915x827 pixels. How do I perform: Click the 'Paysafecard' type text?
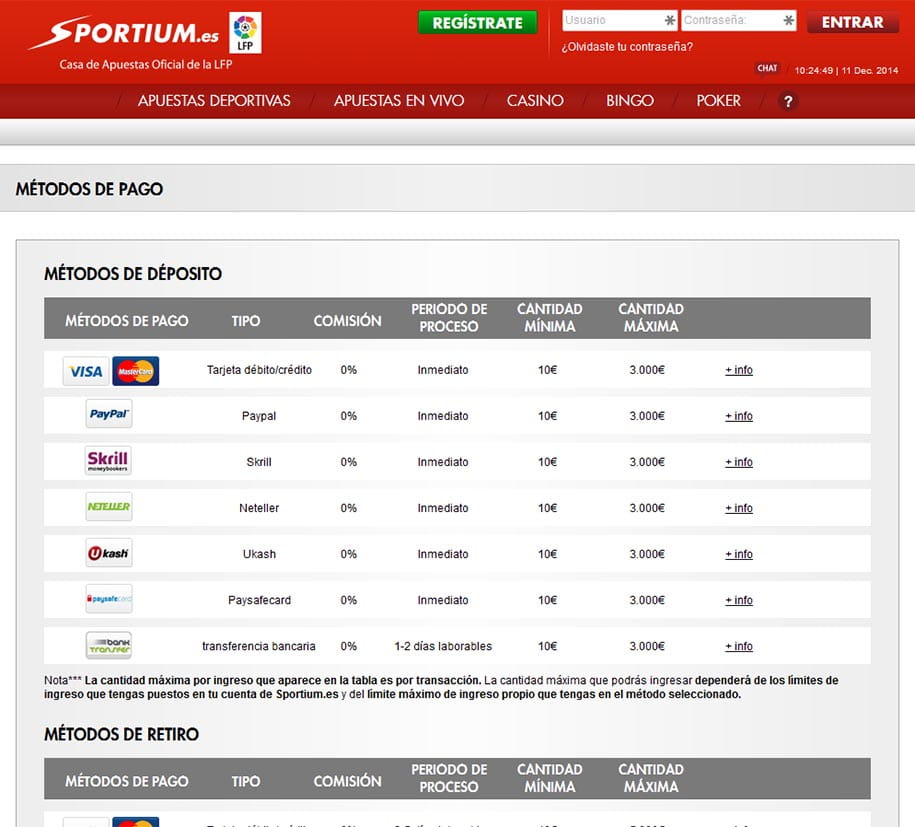point(259,601)
